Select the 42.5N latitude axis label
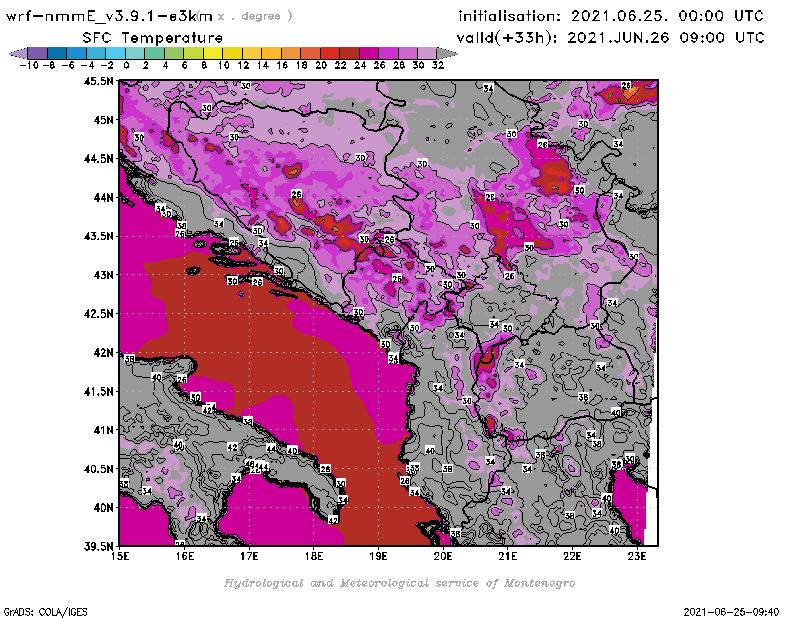The width and height of the screenshot is (800, 618). point(99,314)
